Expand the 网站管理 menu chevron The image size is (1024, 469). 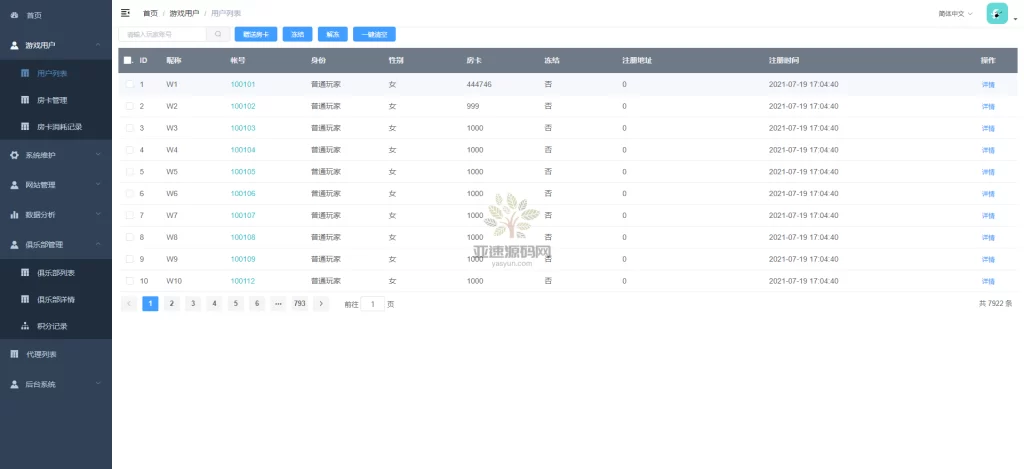tap(98, 184)
